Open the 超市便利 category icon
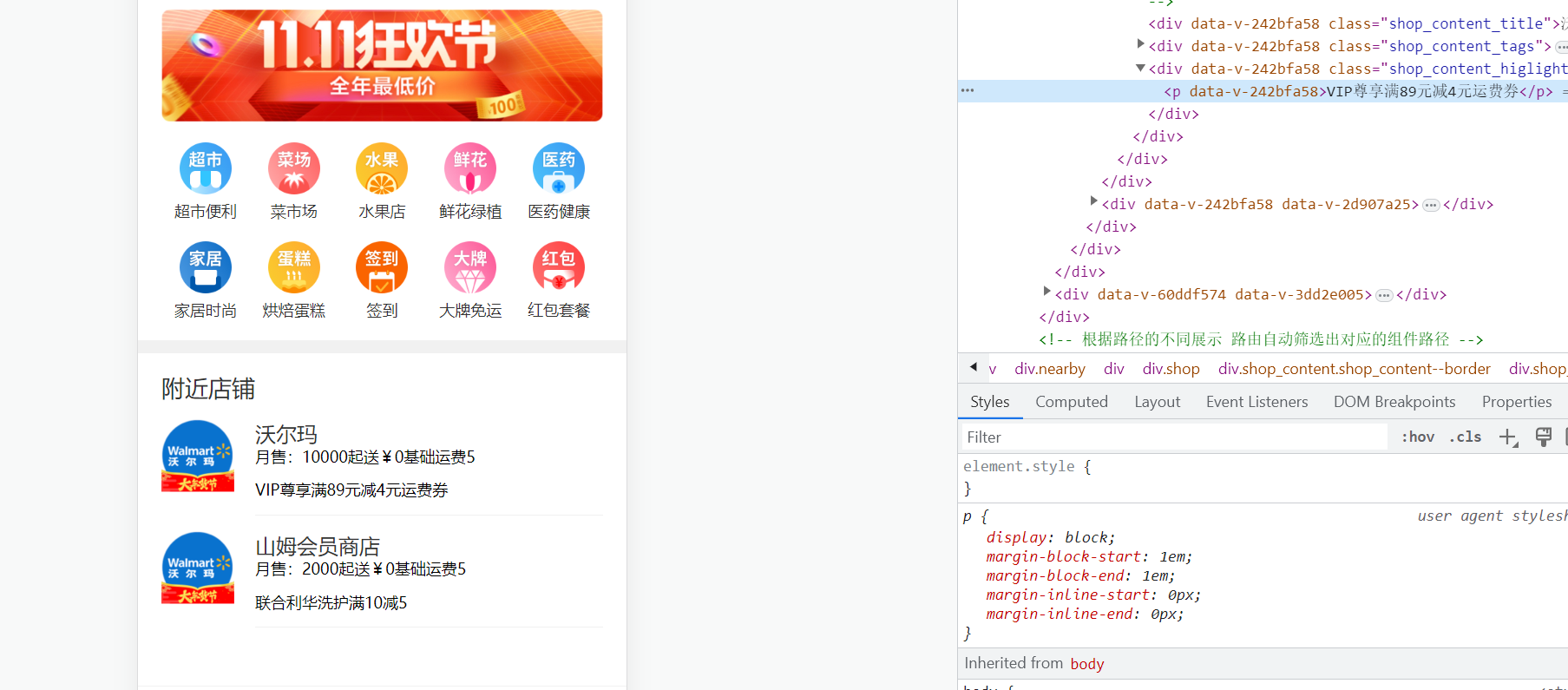Screen dimensions: 1568x690 click(x=206, y=168)
